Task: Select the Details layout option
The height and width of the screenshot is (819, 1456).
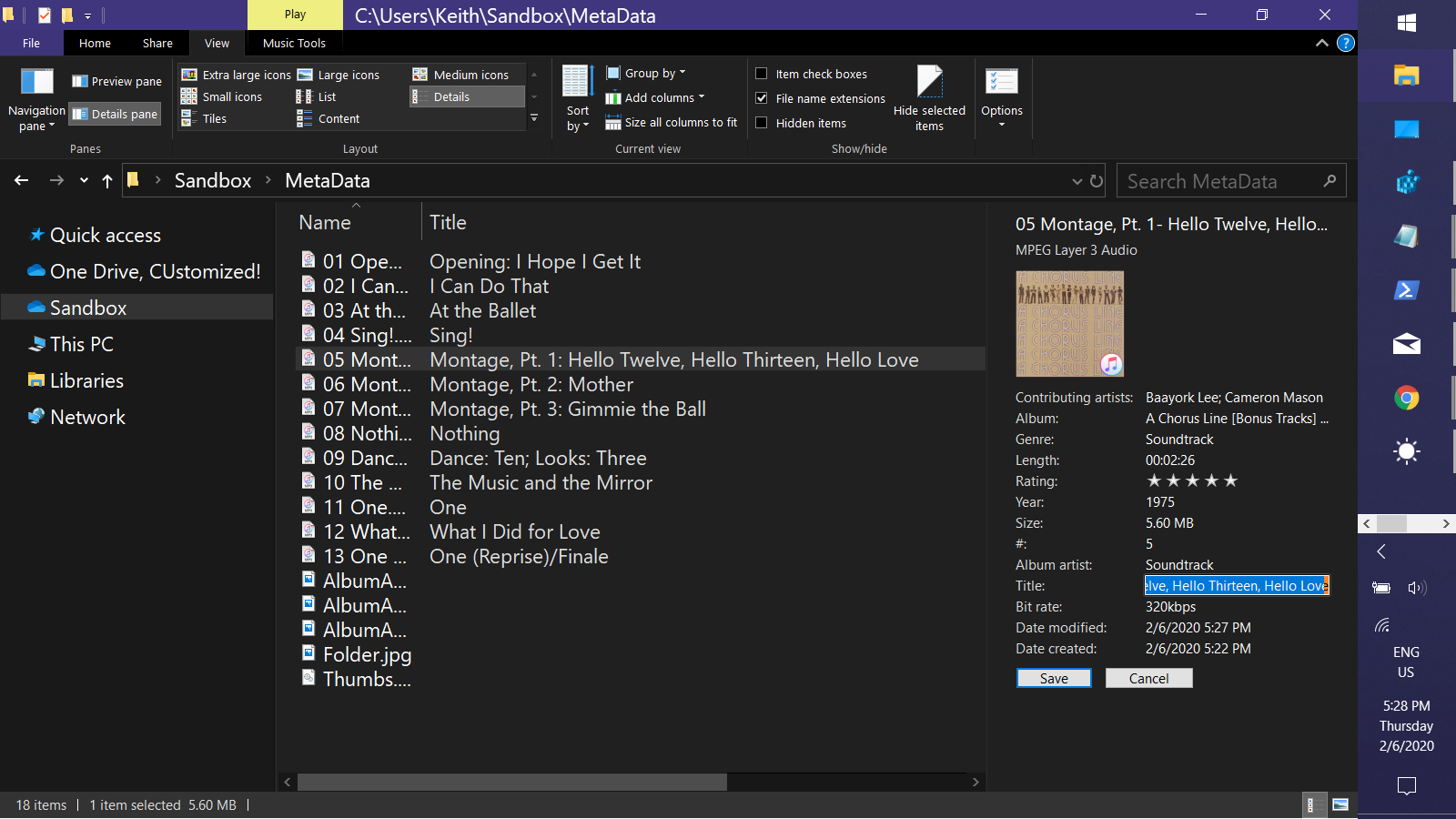Action: 467,96
